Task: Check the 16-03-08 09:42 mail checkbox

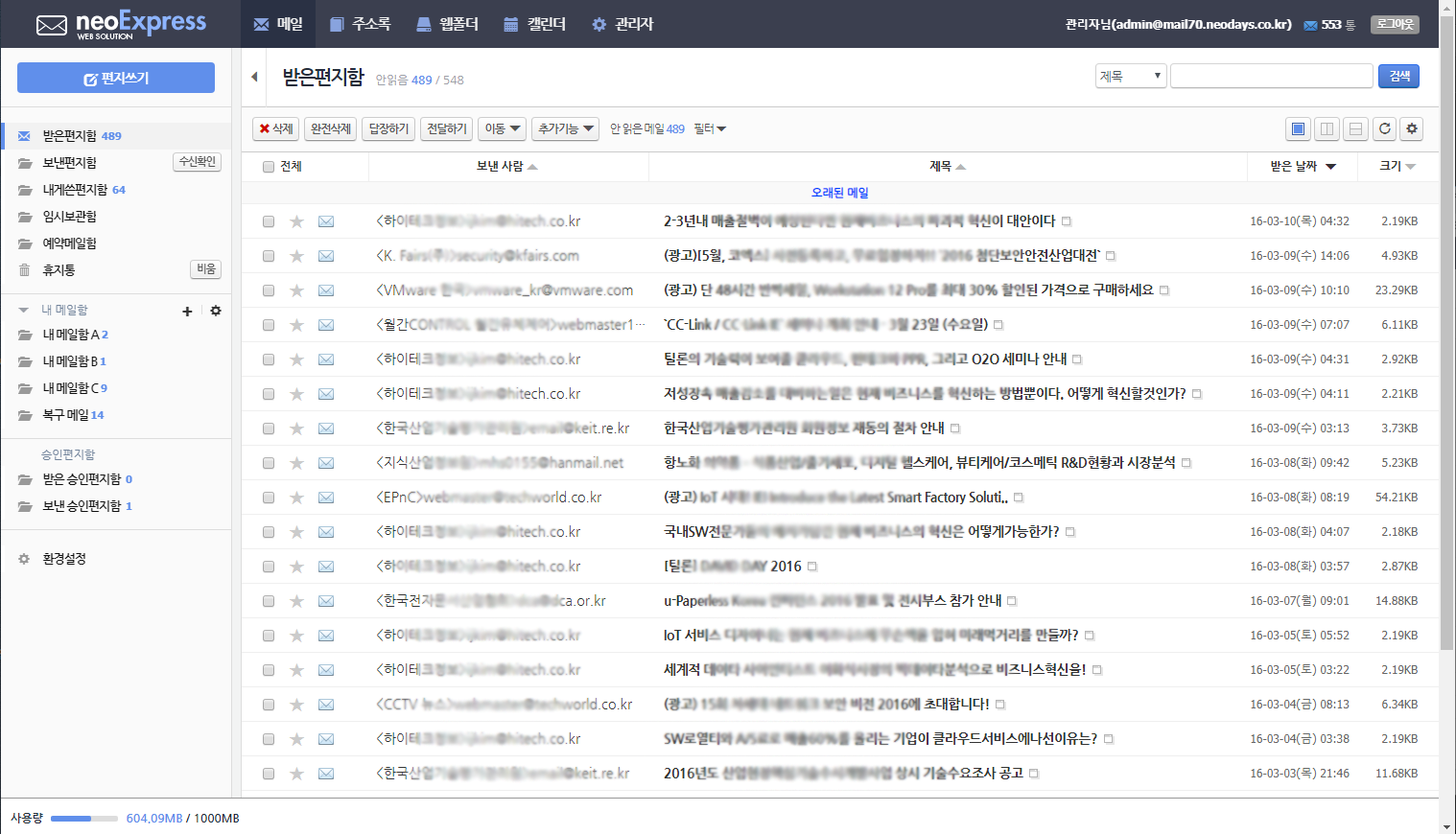Action: tap(269, 463)
